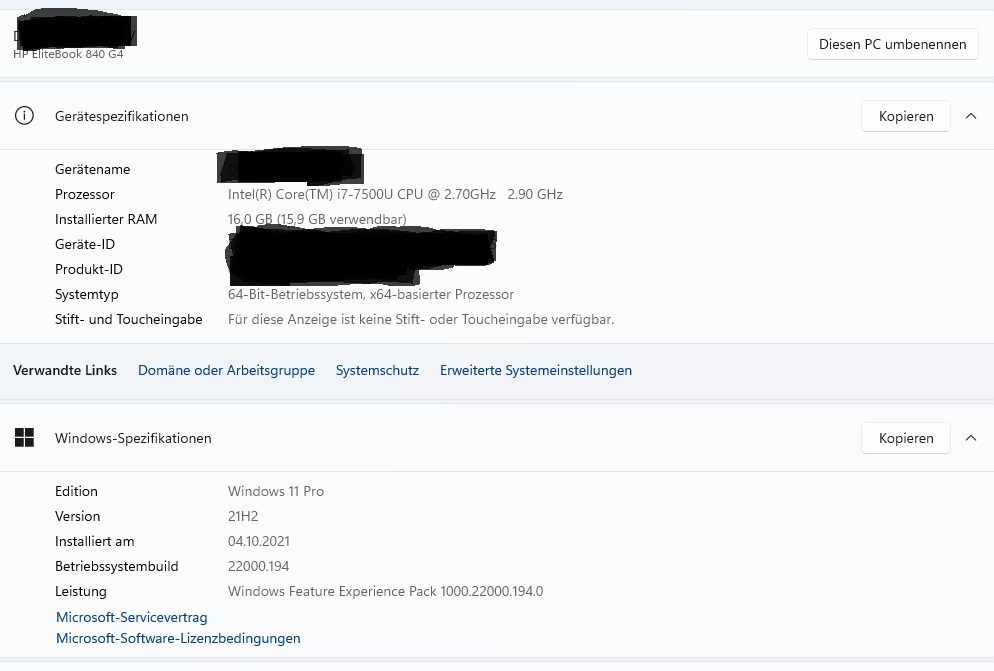Image resolution: width=994 pixels, height=671 pixels.
Task: Open Microsoft-Software-Lizenzbedingungen link
Action: pyautogui.click(x=178, y=638)
